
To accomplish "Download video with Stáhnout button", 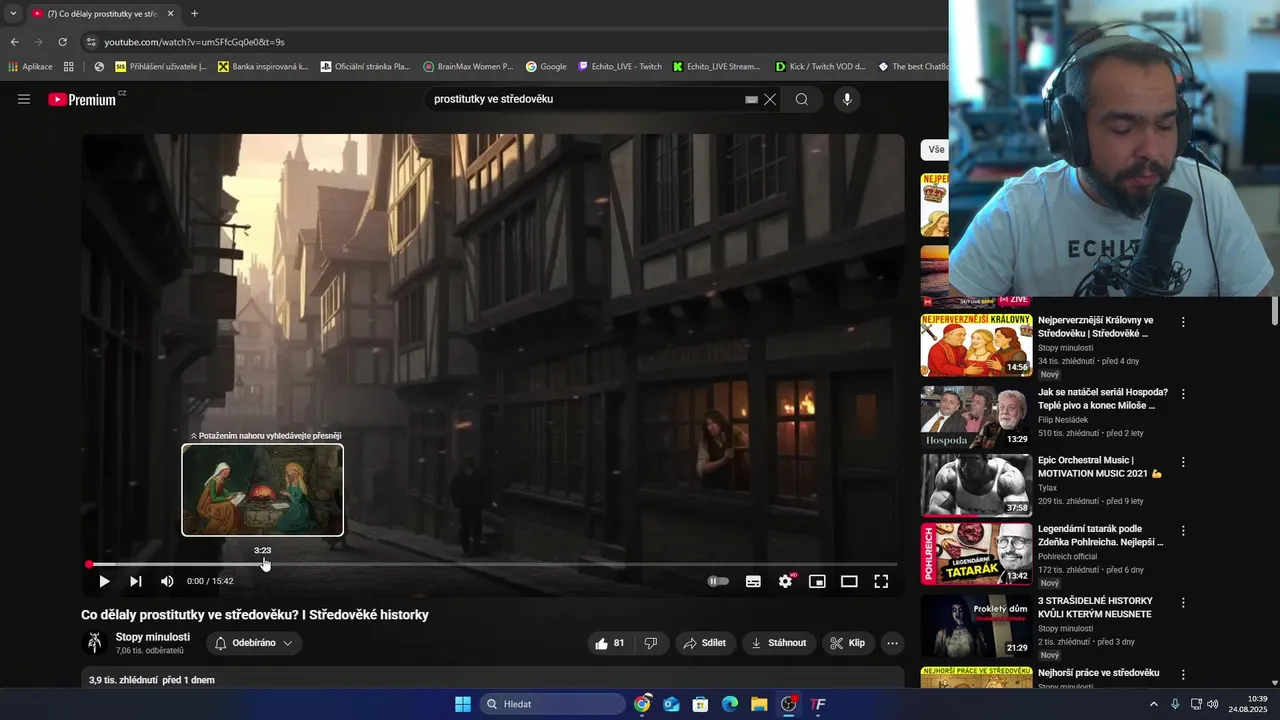I will click(779, 643).
